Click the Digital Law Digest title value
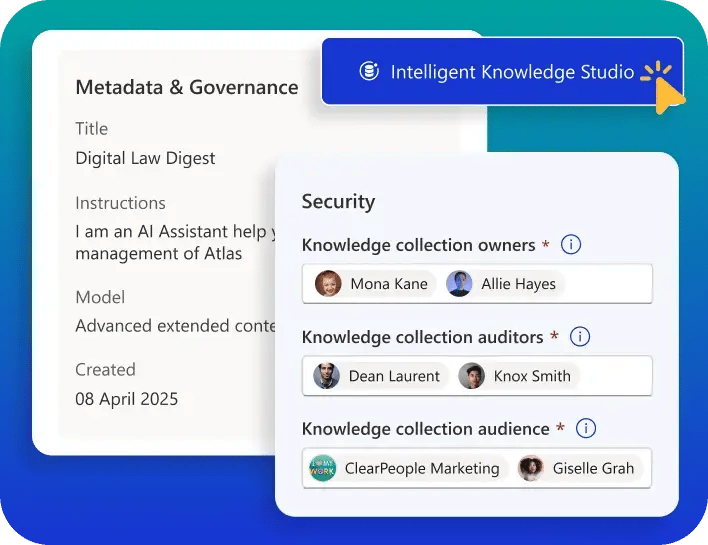This screenshot has width=708, height=545. [145, 158]
